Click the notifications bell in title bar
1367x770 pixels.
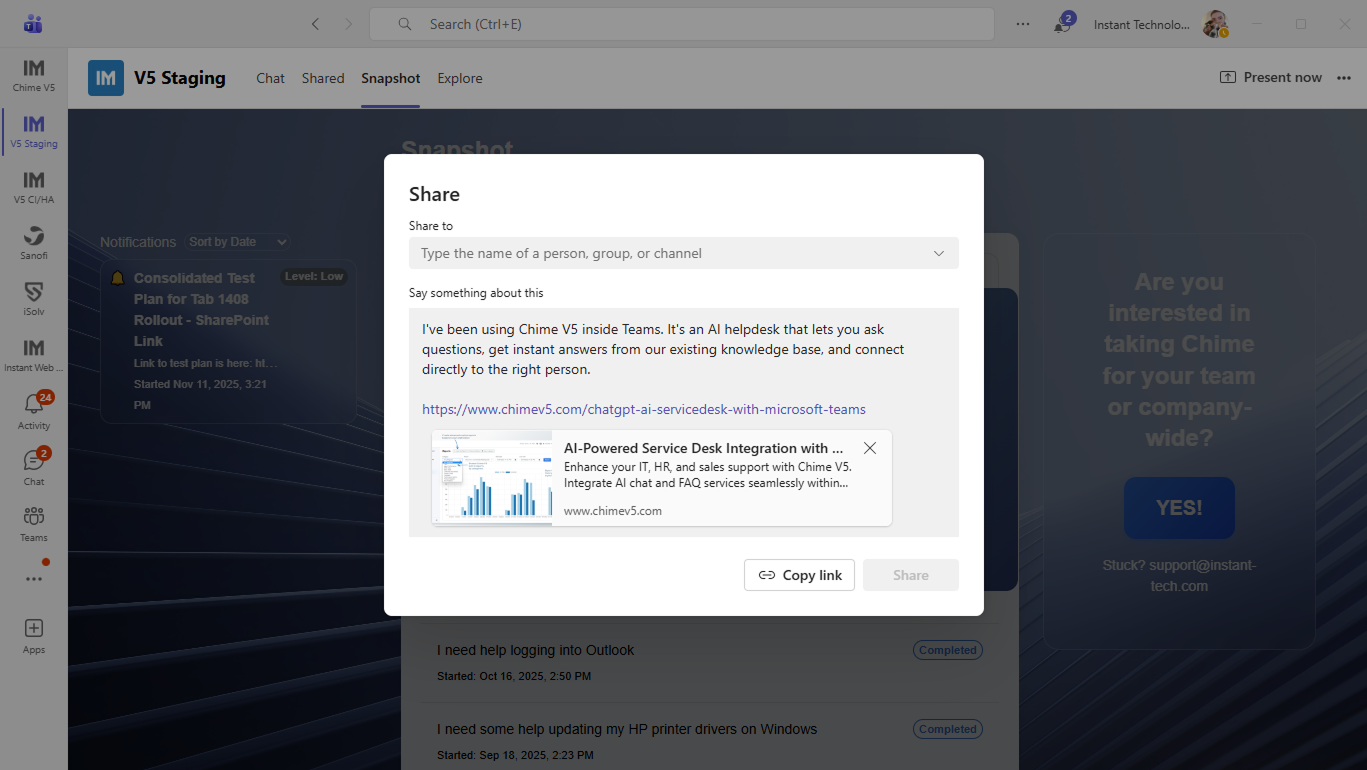click(1061, 25)
